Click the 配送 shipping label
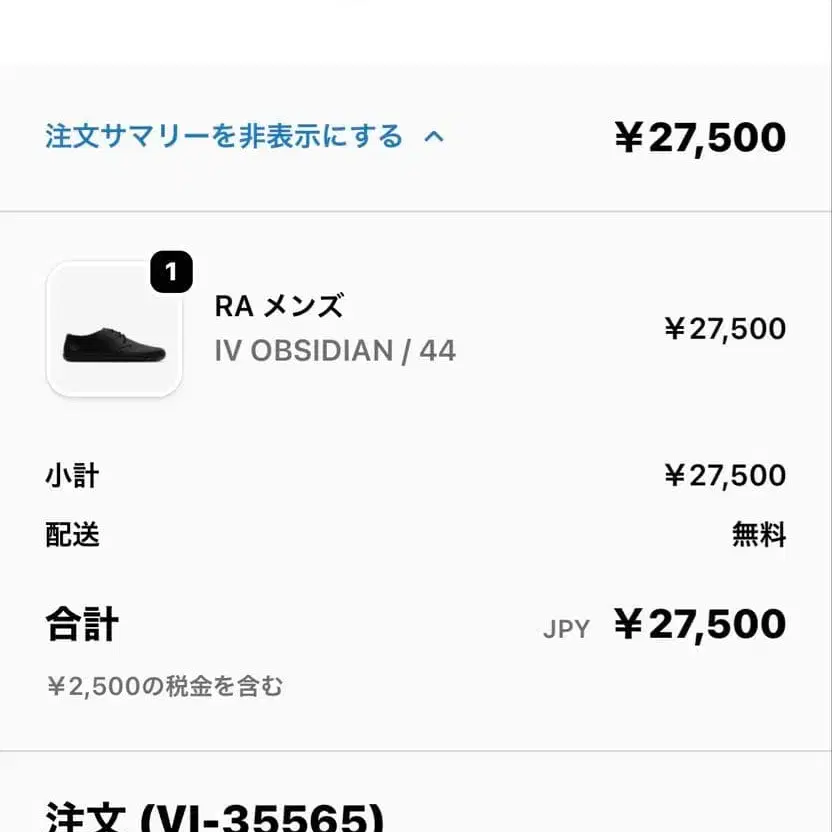The image size is (832, 832). pos(72,534)
